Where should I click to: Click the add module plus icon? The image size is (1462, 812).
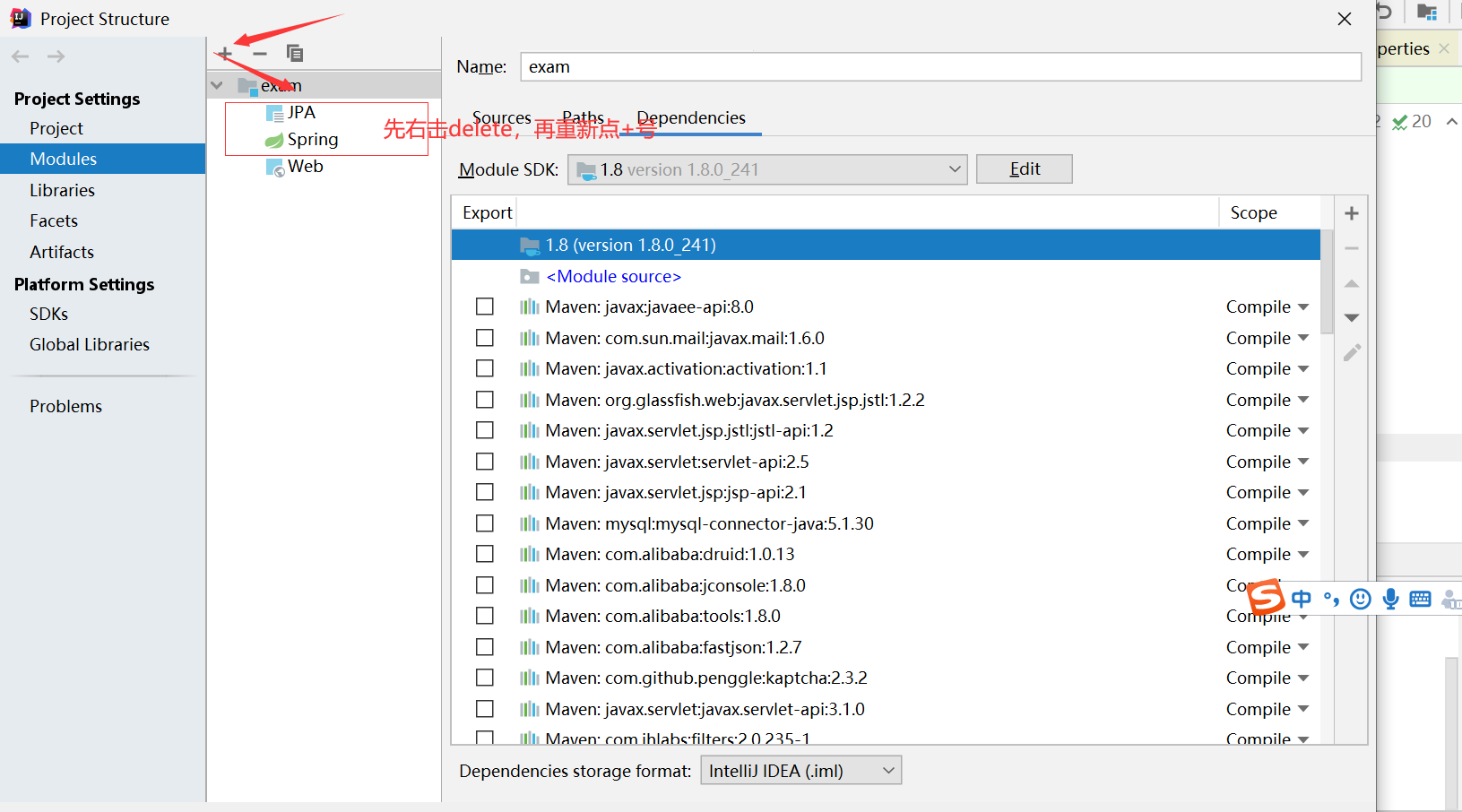[225, 54]
